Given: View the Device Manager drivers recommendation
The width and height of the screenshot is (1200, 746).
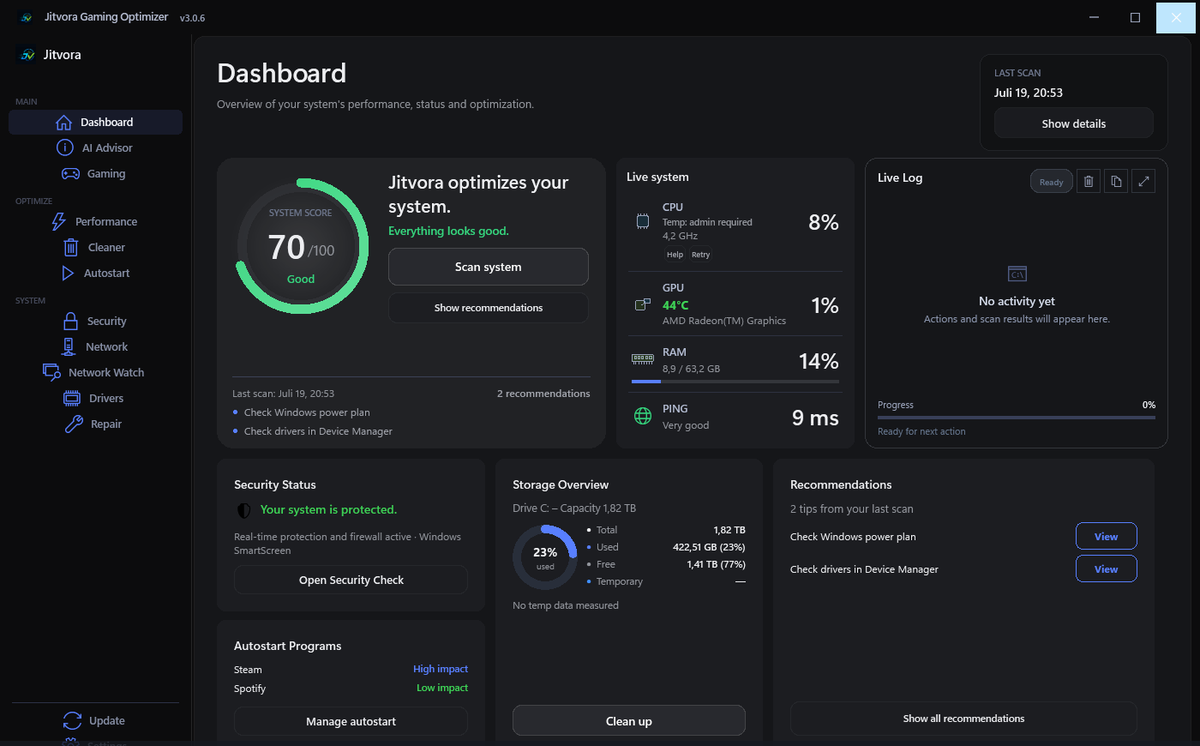Looking at the screenshot, I should (x=1106, y=569).
